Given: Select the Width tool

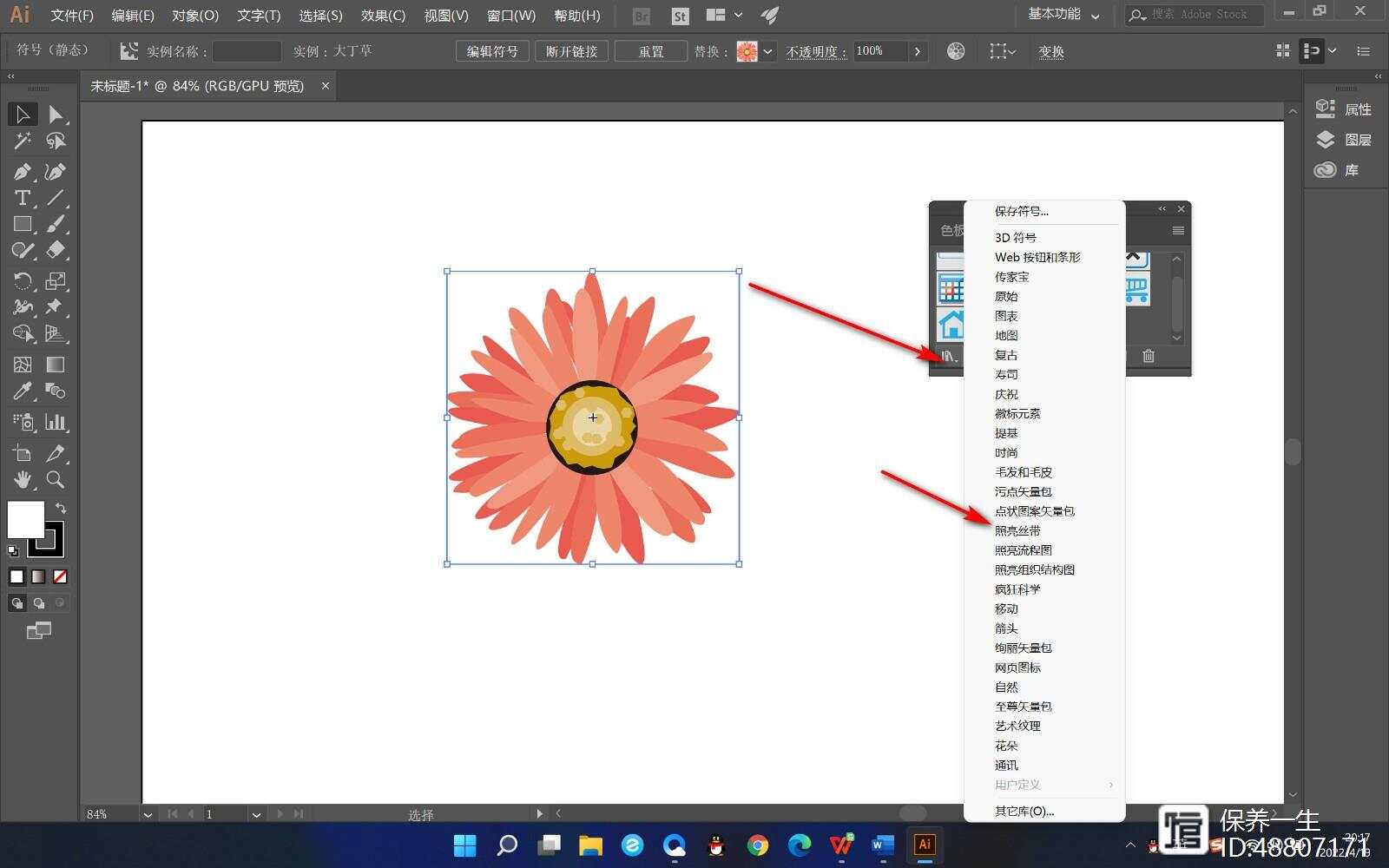Looking at the screenshot, I should tap(23, 306).
